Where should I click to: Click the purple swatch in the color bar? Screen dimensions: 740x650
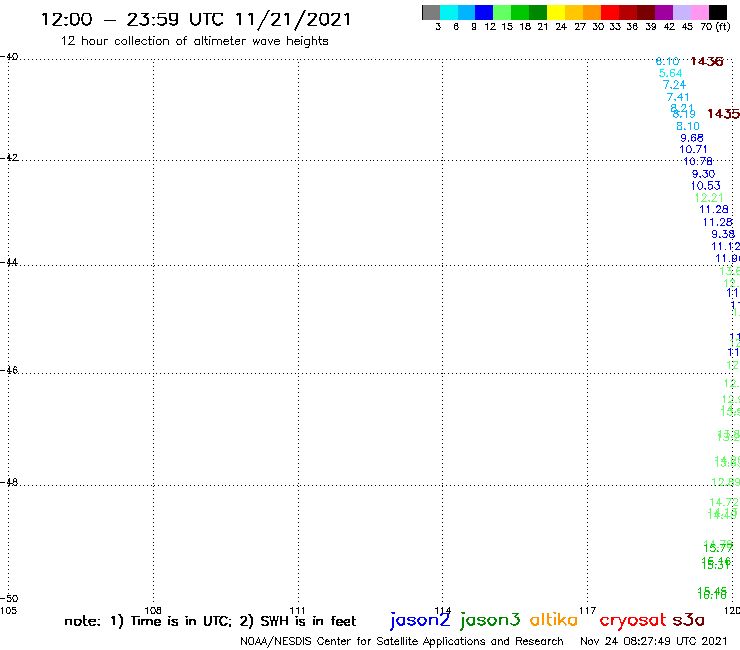[664, 13]
